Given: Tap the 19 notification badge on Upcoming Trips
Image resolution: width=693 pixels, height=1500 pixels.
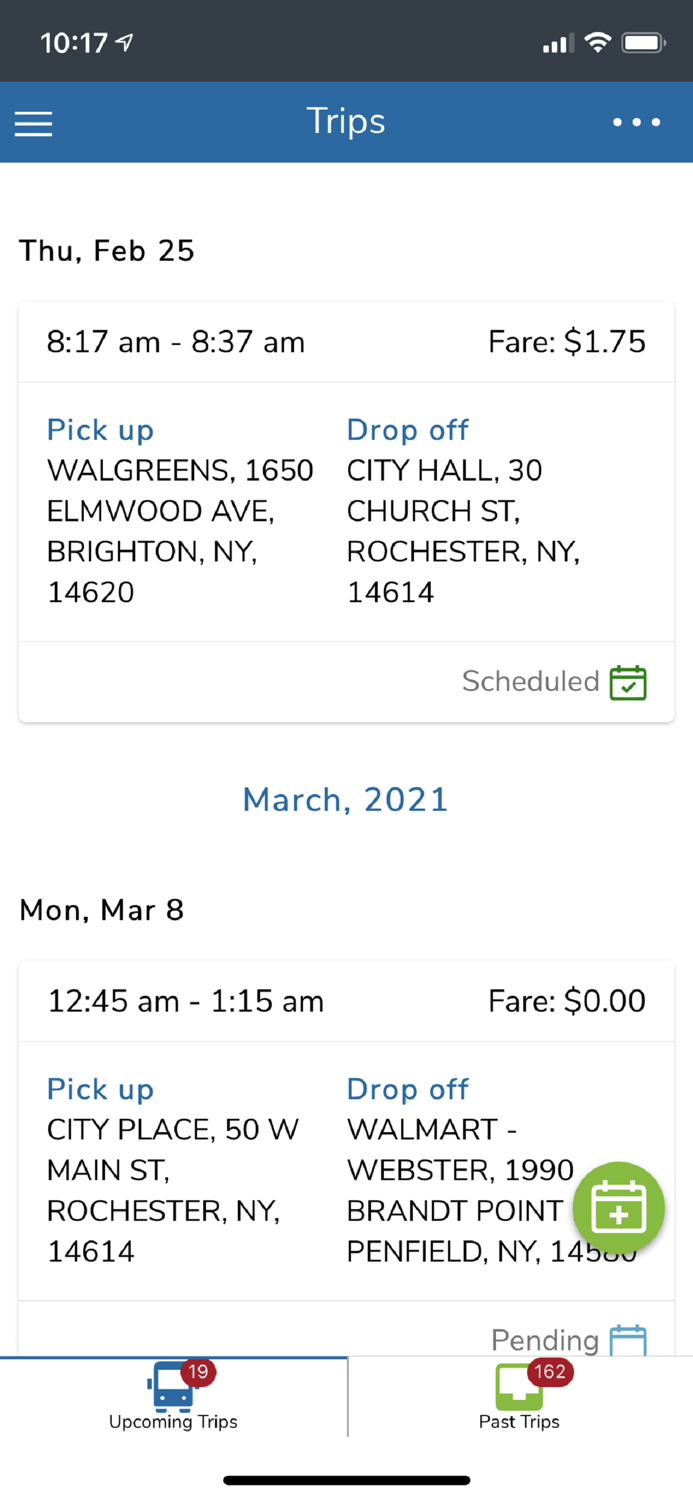Looking at the screenshot, I should [x=197, y=1371].
